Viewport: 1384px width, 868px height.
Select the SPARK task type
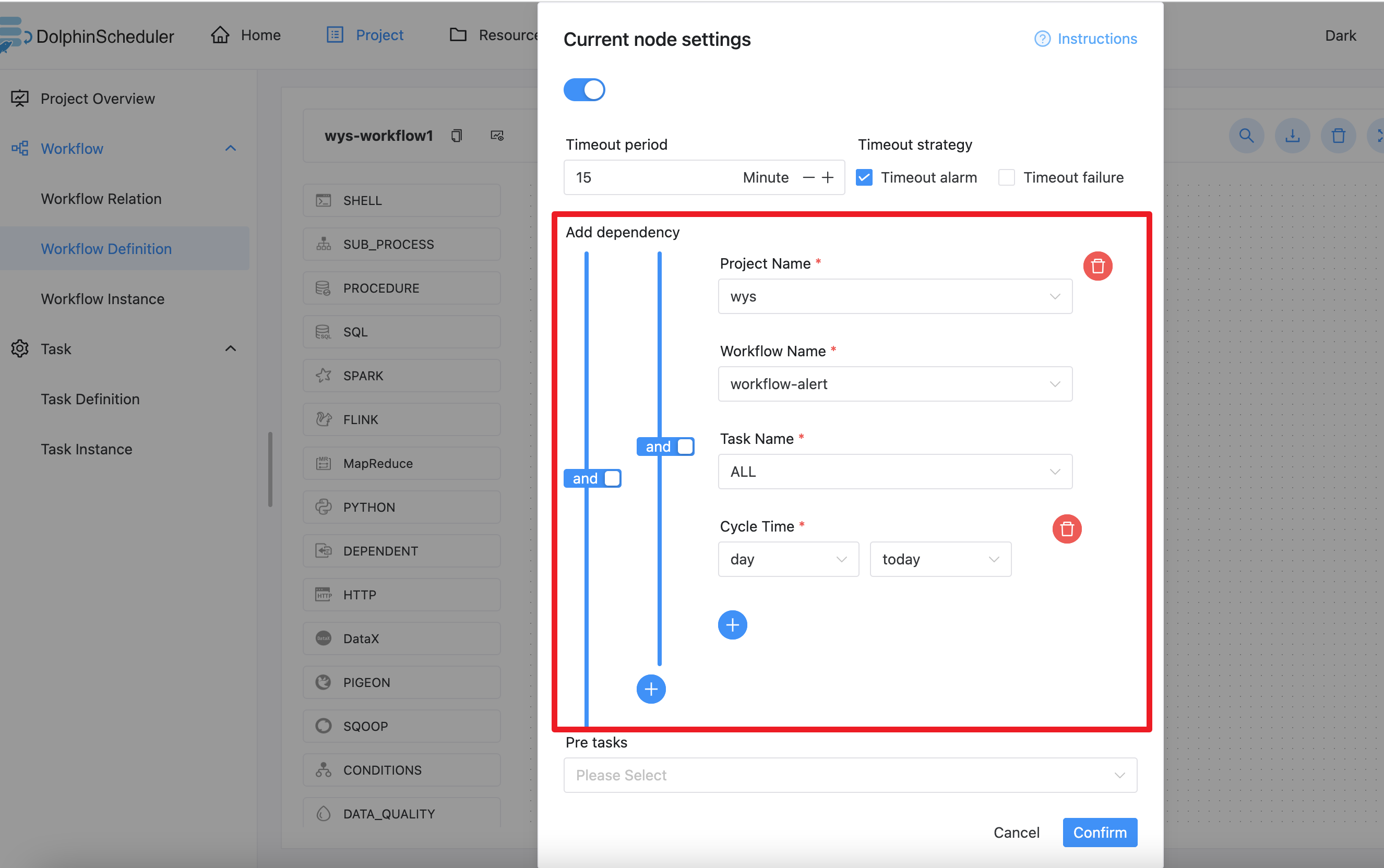401,376
